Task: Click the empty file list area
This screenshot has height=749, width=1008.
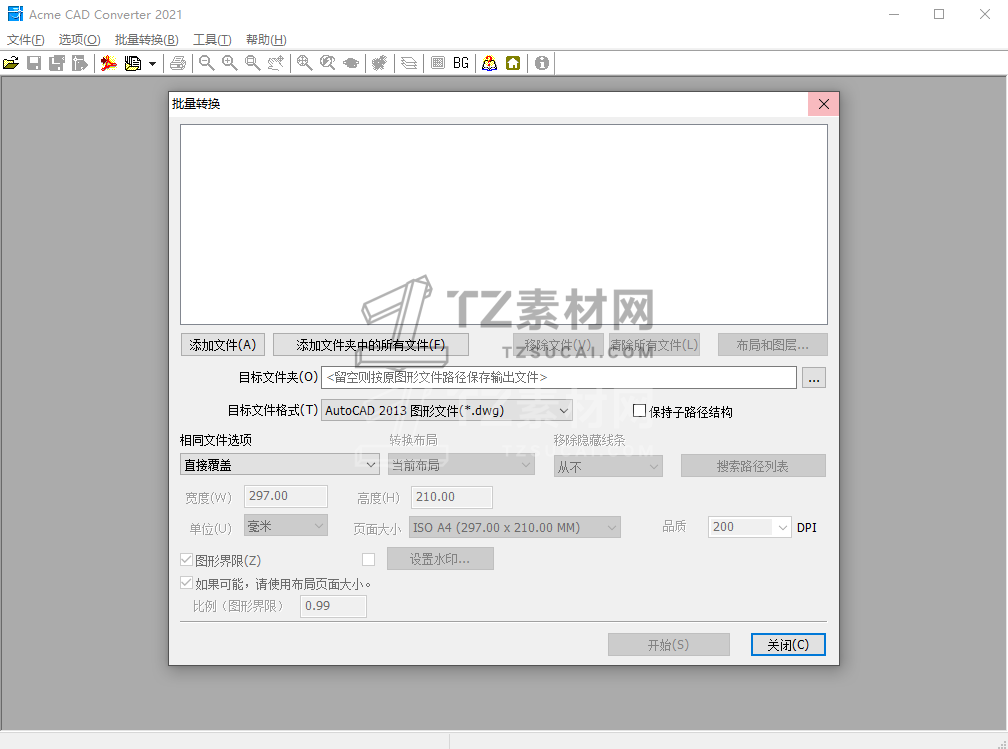Action: (x=504, y=224)
